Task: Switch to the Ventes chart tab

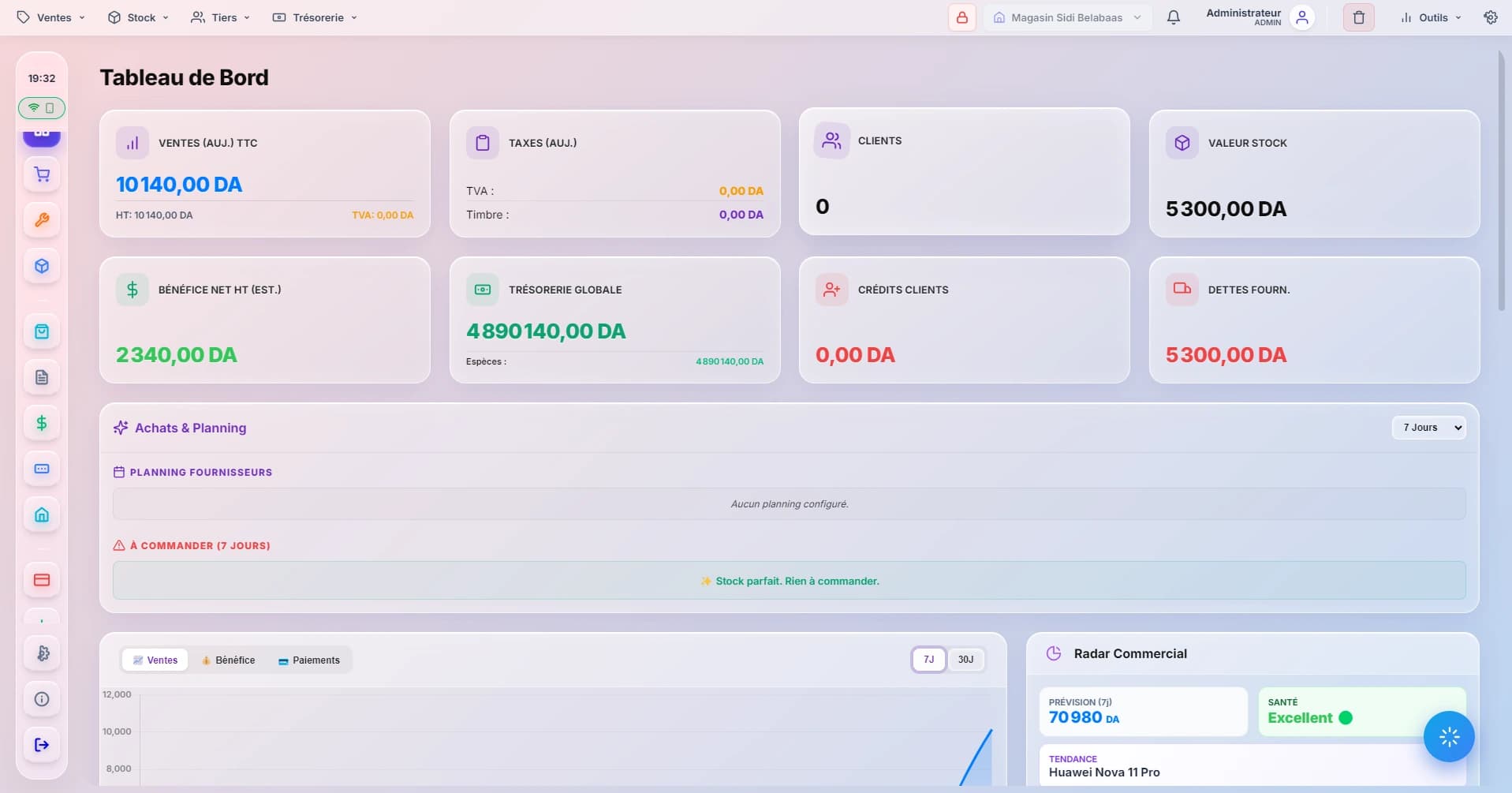Action: pyautogui.click(x=155, y=660)
